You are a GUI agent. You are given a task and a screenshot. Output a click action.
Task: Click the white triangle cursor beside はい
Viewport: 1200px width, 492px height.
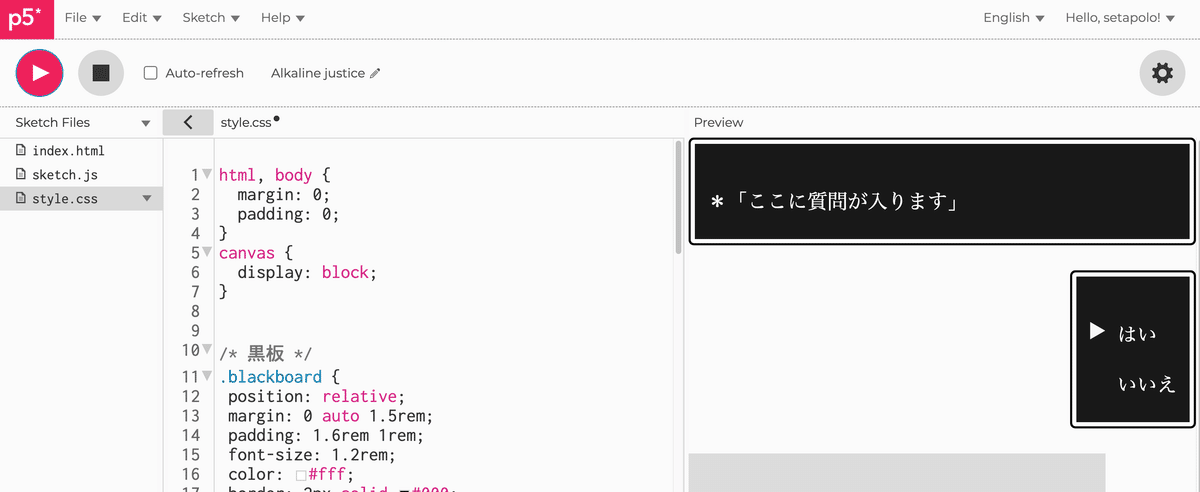tap(1097, 330)
